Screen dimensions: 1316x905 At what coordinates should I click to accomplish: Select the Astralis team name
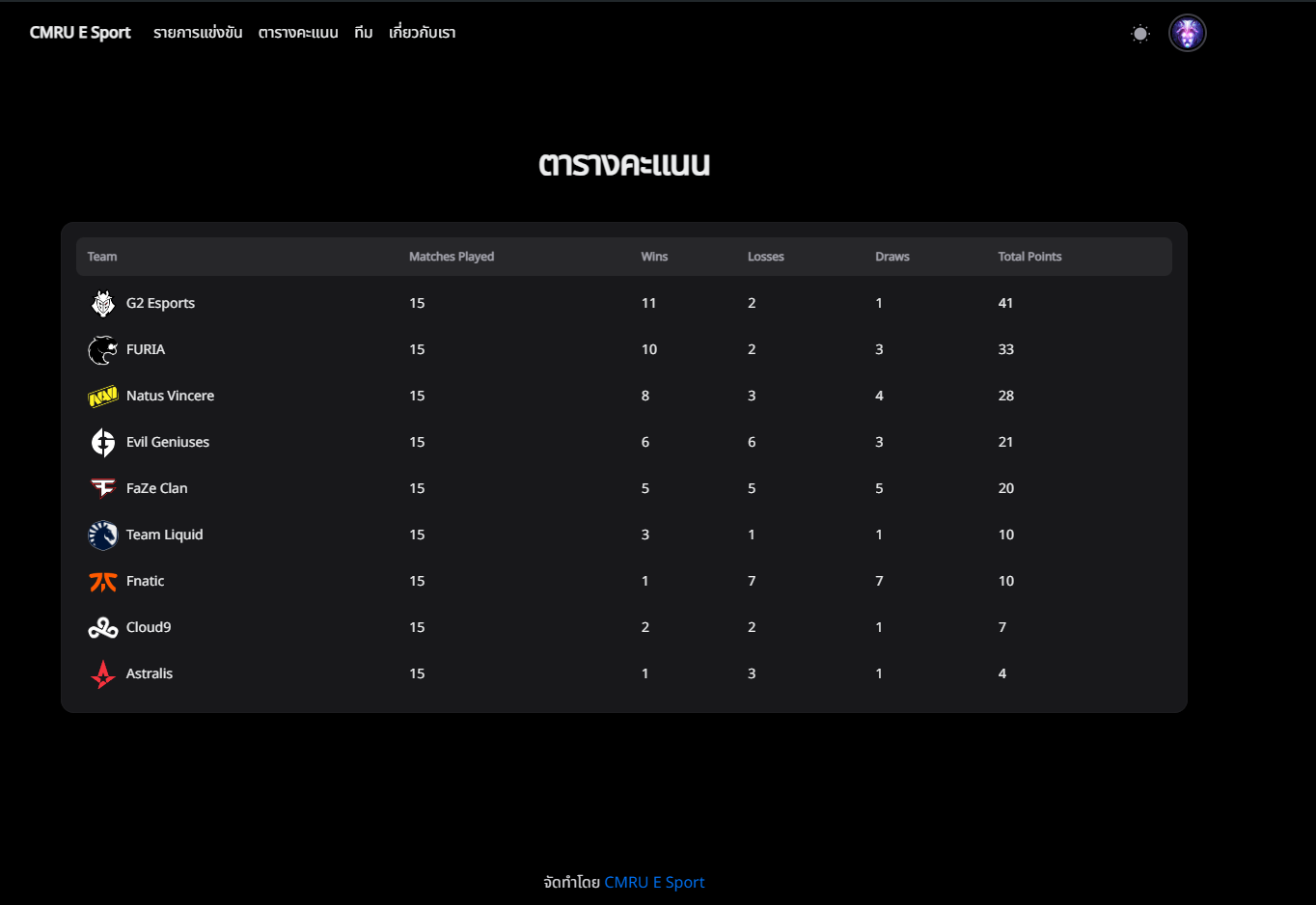coord(150,673)
